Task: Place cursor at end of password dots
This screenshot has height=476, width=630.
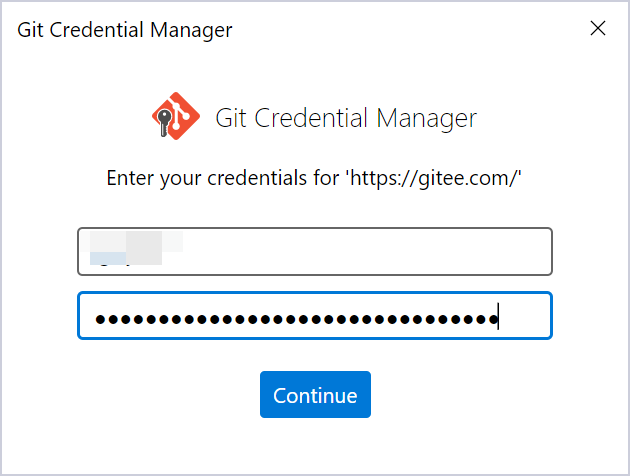Action: [x=498, y=319]
